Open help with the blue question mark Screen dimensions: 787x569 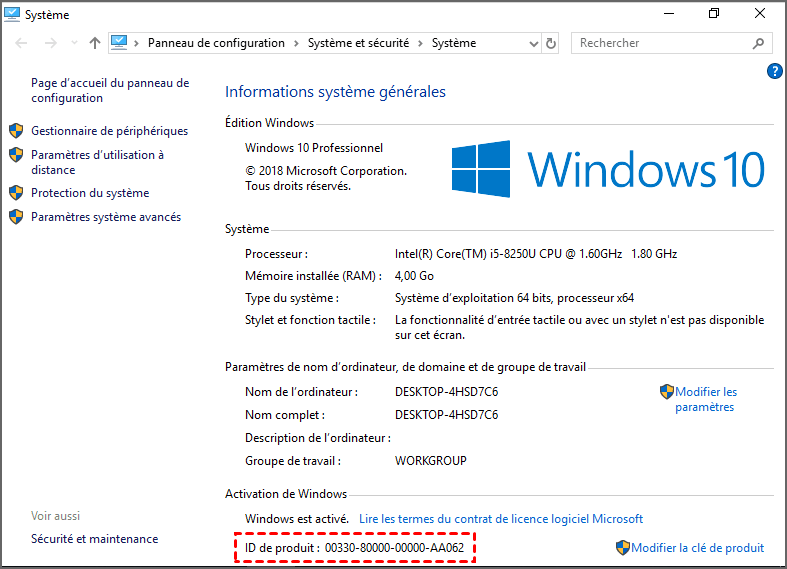pyautogui.click(x=774, y=71)
